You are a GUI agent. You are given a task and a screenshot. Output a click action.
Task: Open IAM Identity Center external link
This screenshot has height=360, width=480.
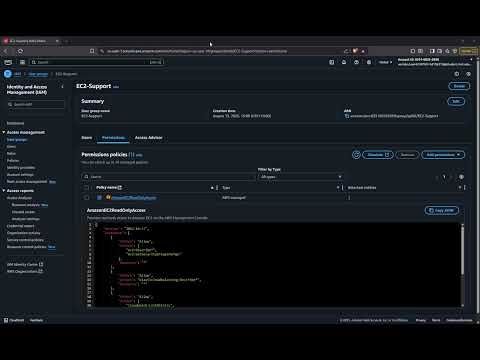[25, 264]
